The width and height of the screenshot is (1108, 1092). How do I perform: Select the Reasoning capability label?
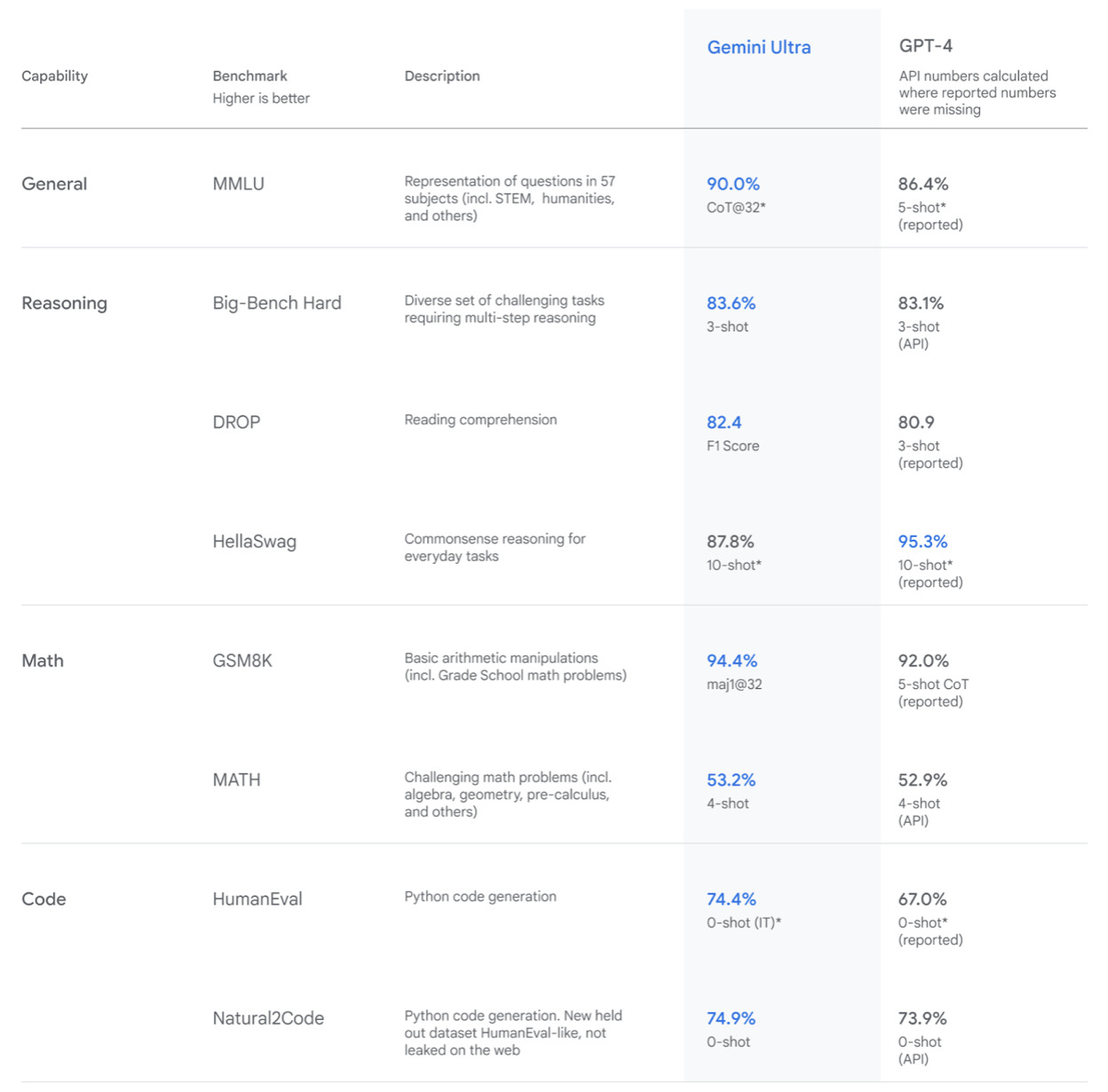pyautogui.click(x=64, y=303)
